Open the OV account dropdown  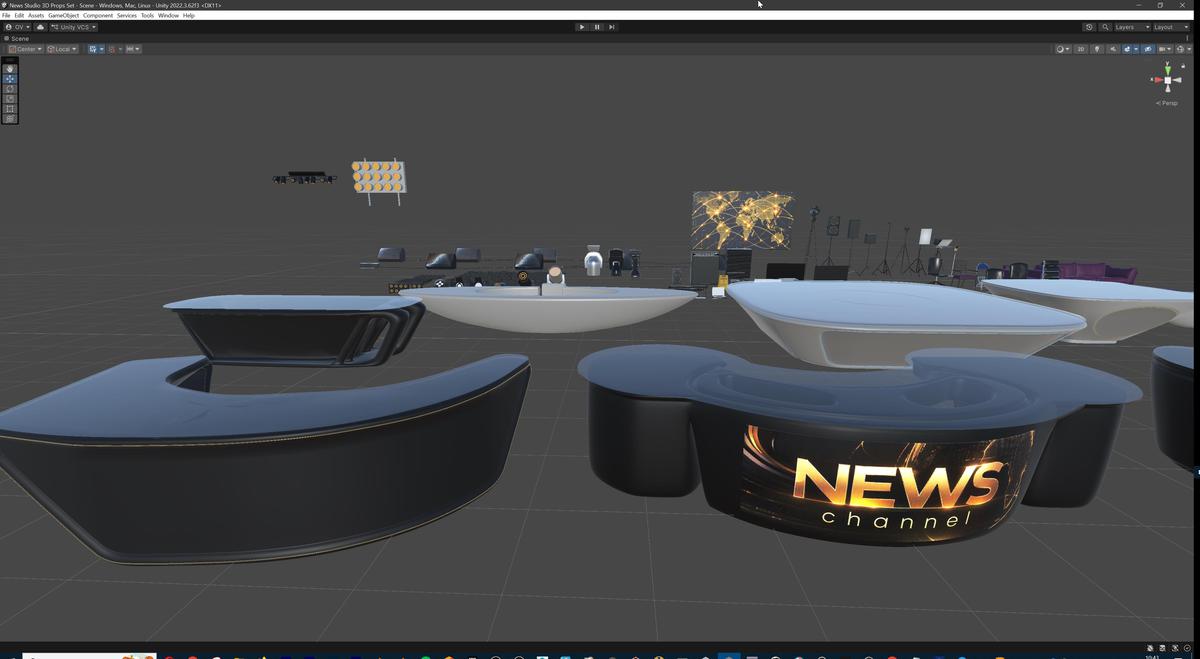coord(17,27)
